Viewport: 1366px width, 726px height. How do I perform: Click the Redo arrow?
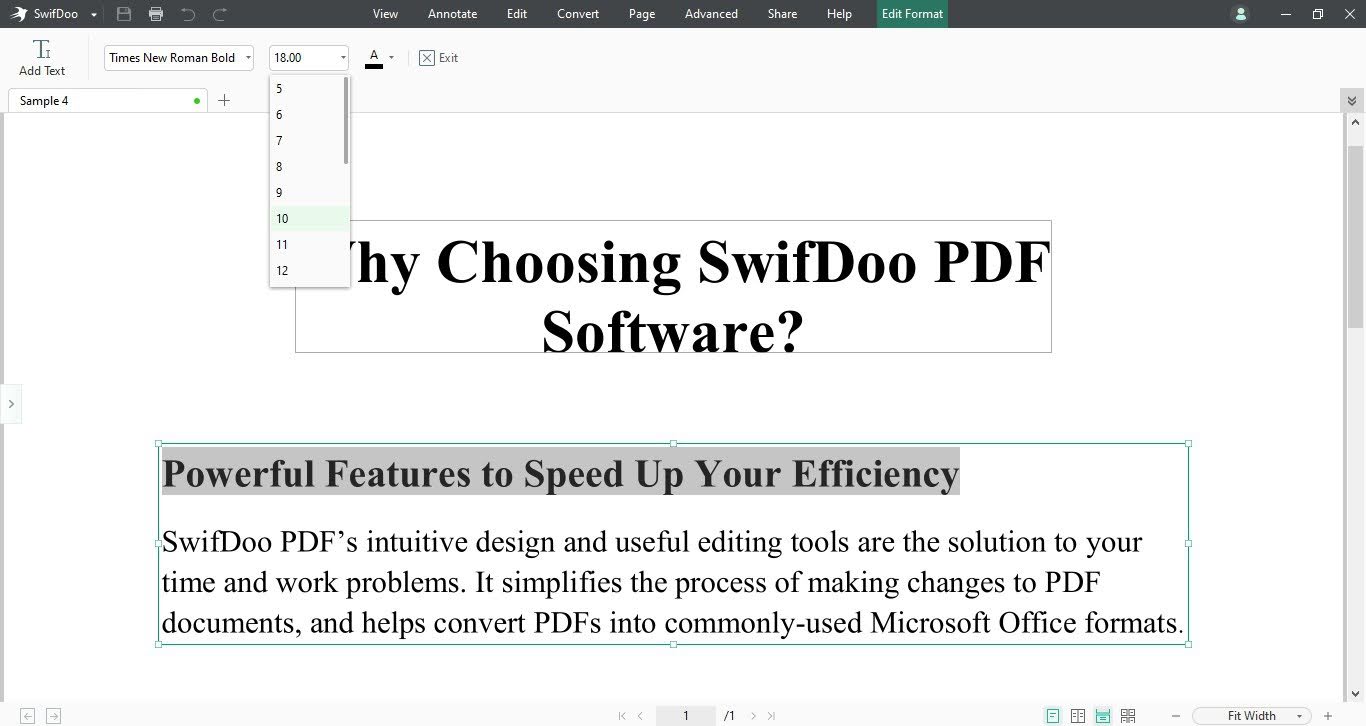point(220,14)
